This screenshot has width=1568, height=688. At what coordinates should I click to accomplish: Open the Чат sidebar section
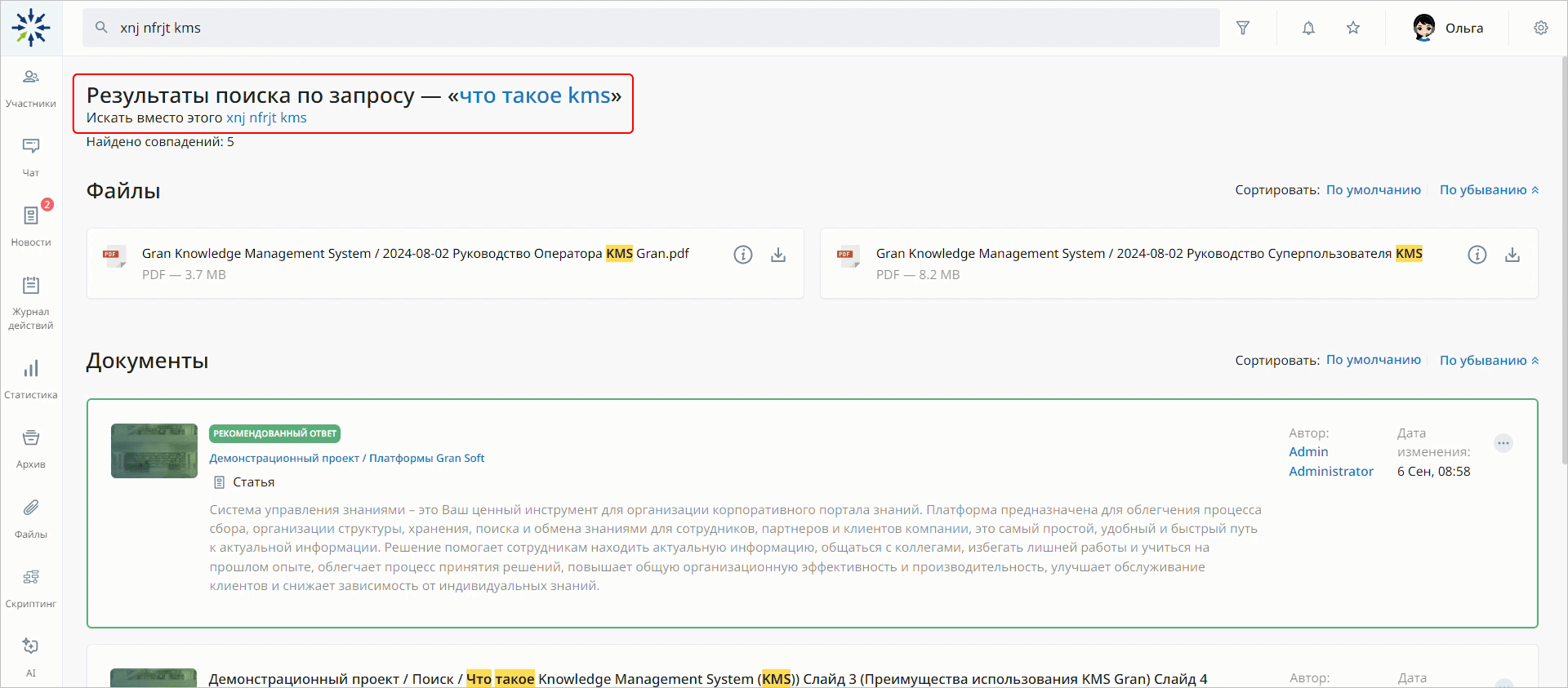[x=31, y=158]
